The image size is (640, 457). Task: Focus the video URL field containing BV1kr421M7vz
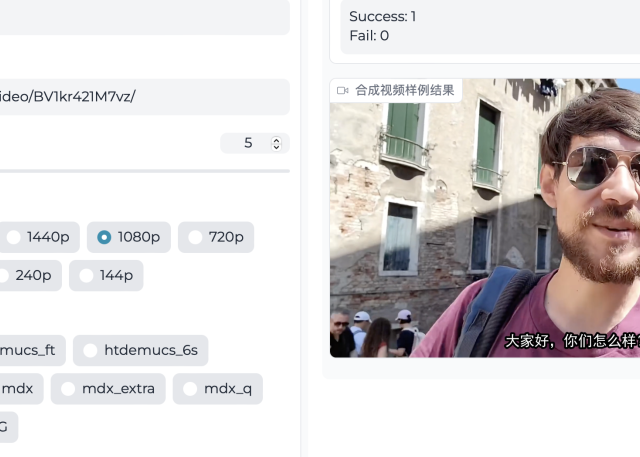(x=140, y=97)
